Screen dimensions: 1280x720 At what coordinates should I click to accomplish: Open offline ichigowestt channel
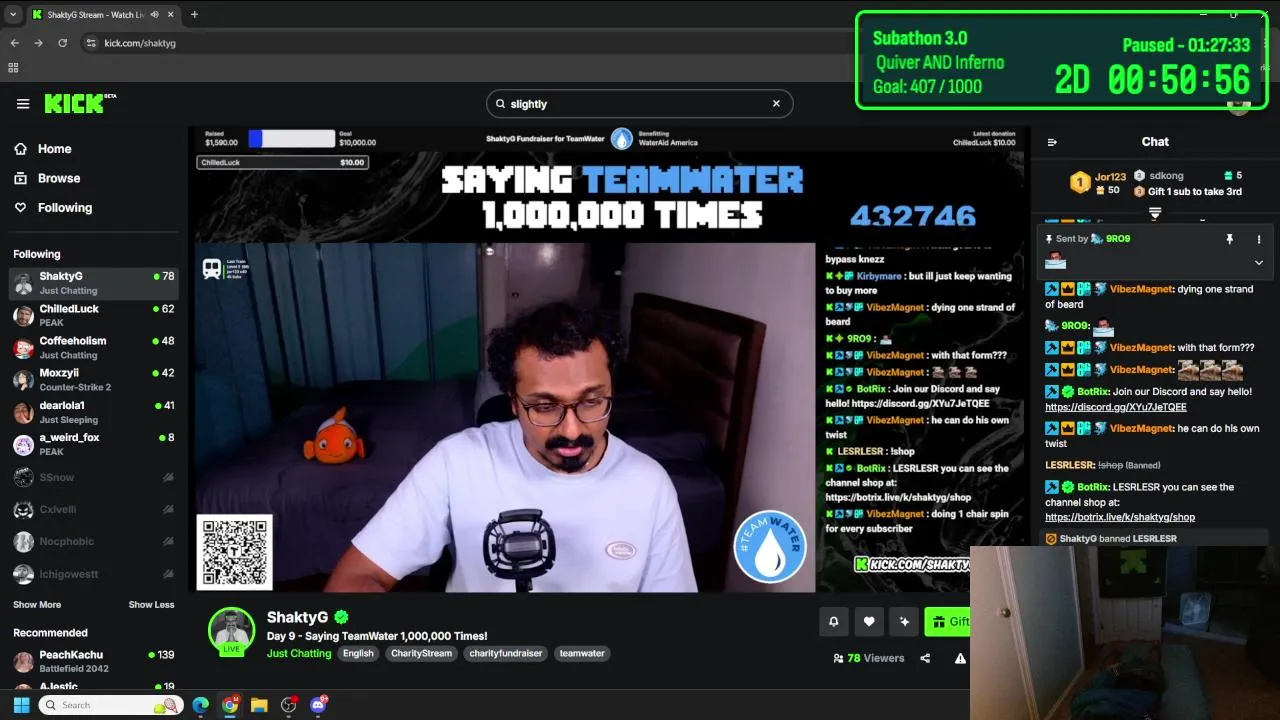click(x=94, y=574)
